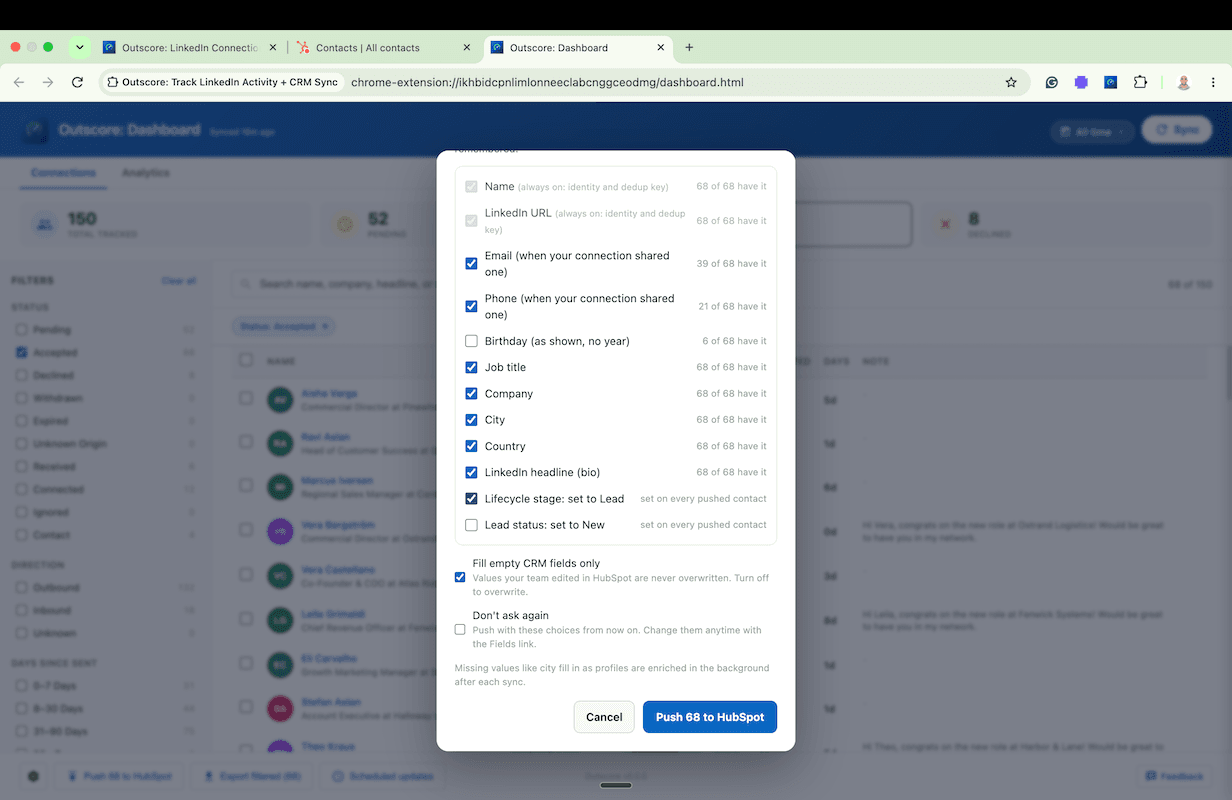Switch to the dimmed Connections tab
The width and height of the screenshot is (1232, 800).
coord(63,173)
